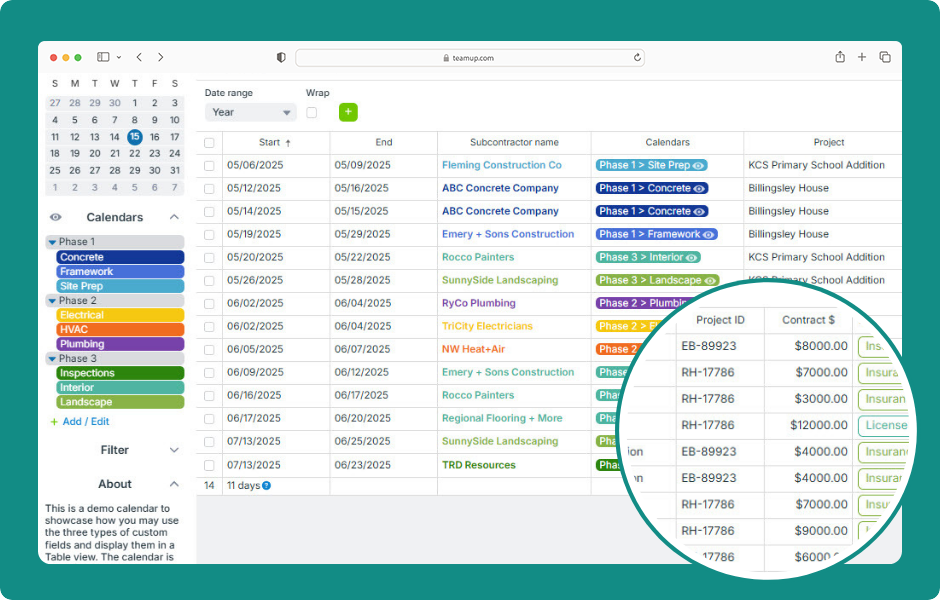Expand the Filter section chevron
The image size is (940, 600).
174,451
